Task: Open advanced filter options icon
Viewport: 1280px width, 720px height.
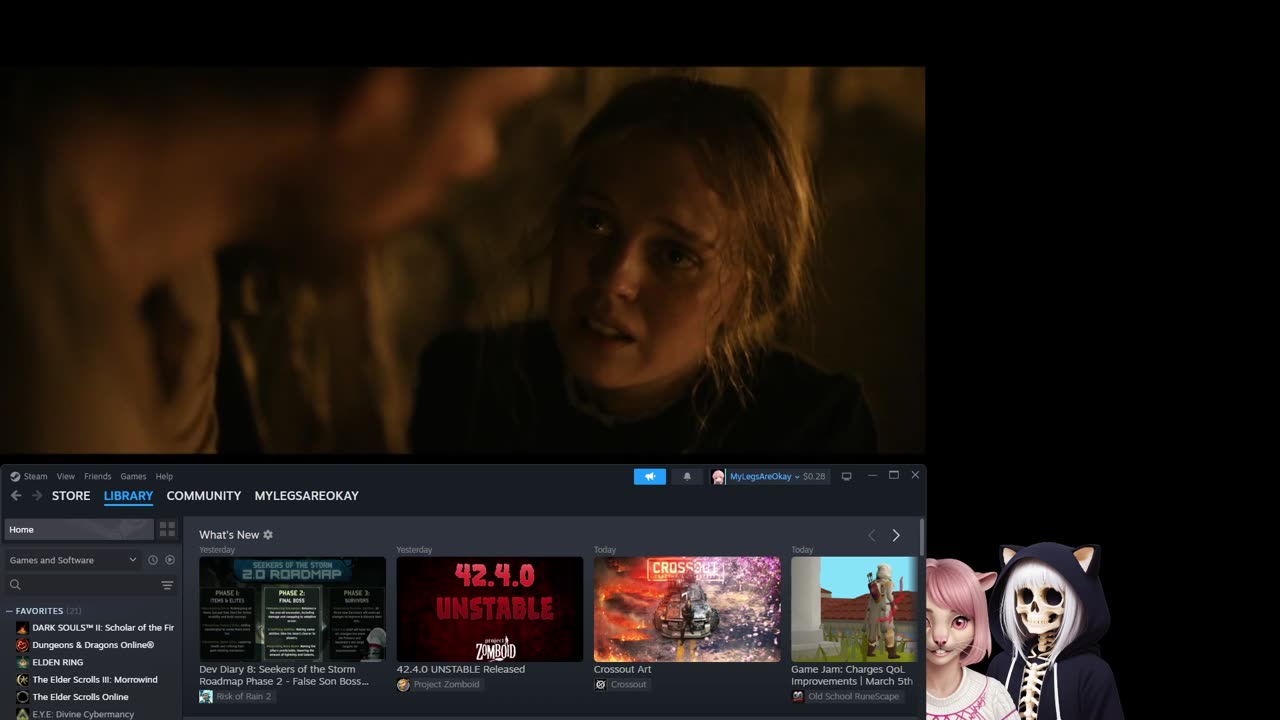Action: pyautogui.click(x=167, y=585)
